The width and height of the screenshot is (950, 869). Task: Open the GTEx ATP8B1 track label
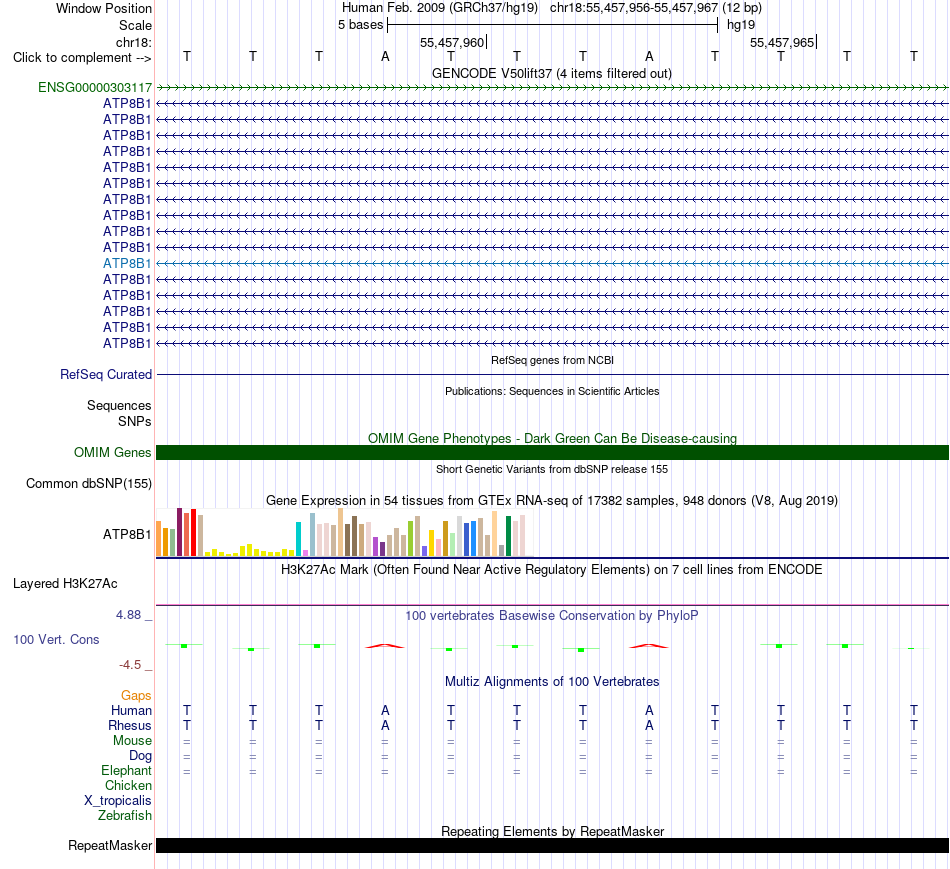[x=127, y=534]
